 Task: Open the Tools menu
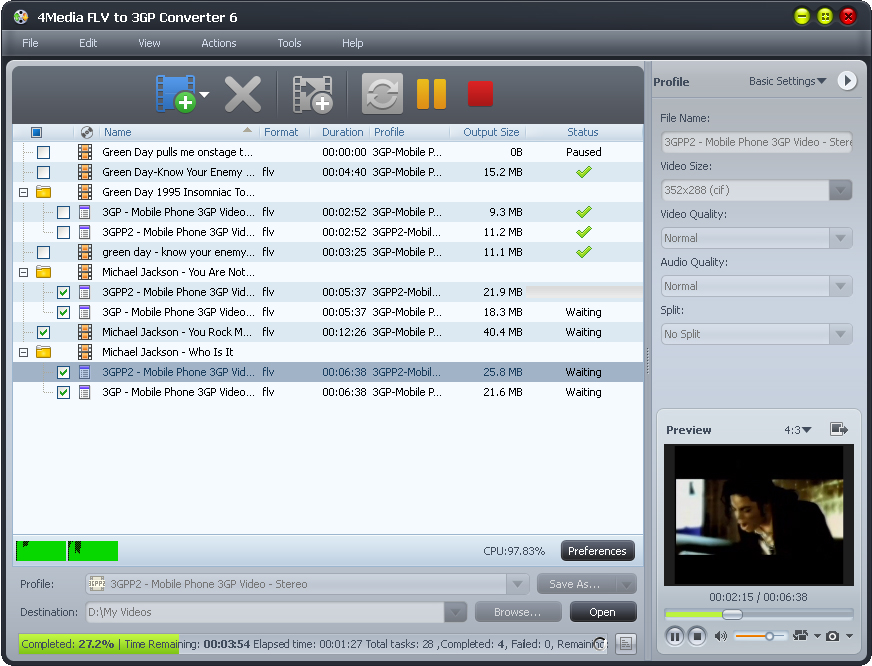click(289, 43)
